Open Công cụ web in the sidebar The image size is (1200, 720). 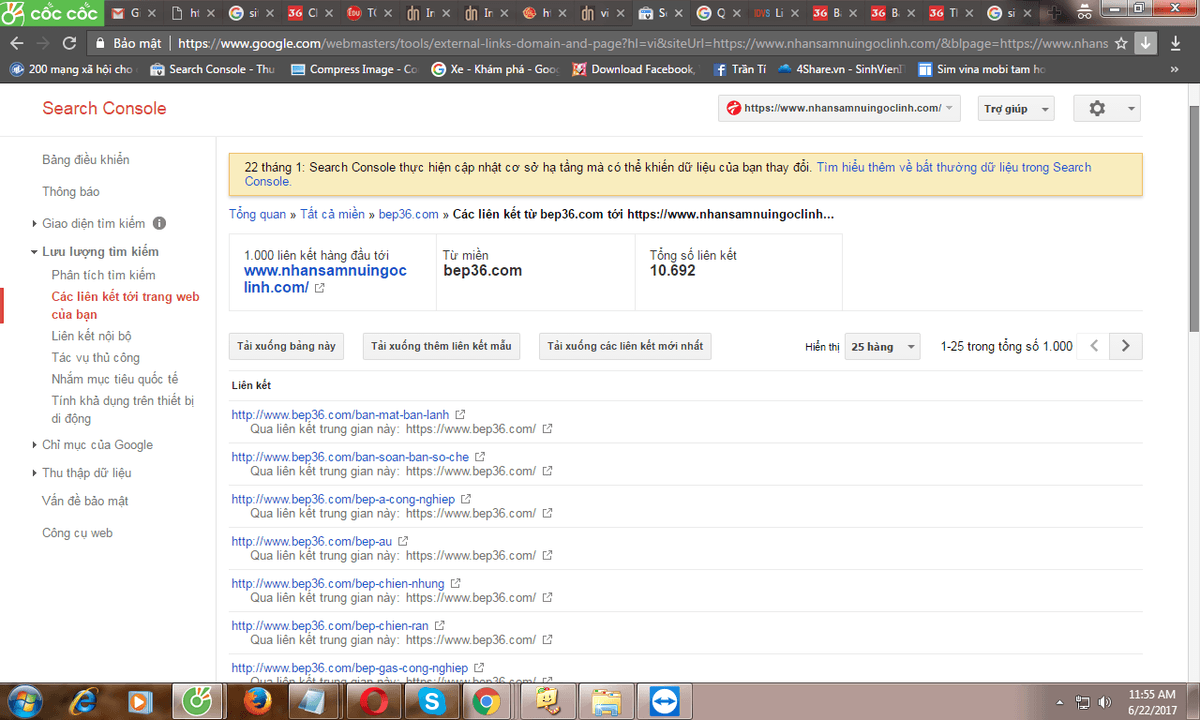pos(77,533)
